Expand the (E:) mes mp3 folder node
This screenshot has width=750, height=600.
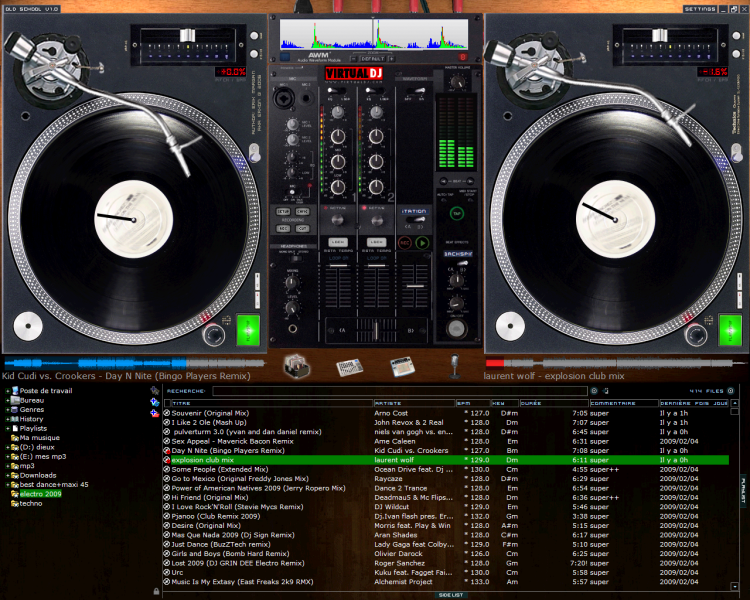8,456
